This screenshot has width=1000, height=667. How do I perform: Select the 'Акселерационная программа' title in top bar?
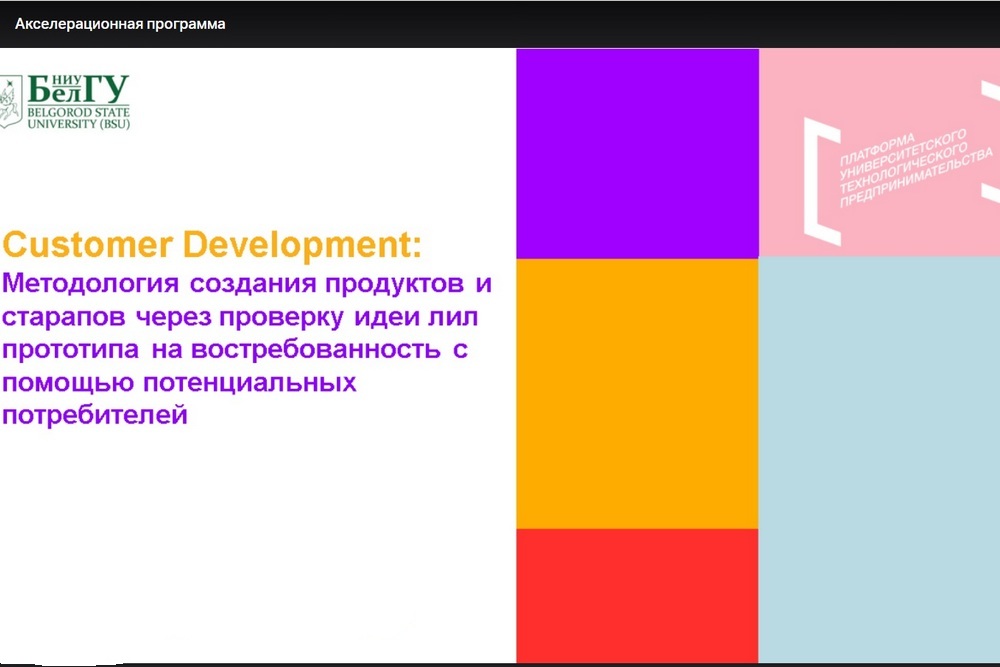click(120, 24)
